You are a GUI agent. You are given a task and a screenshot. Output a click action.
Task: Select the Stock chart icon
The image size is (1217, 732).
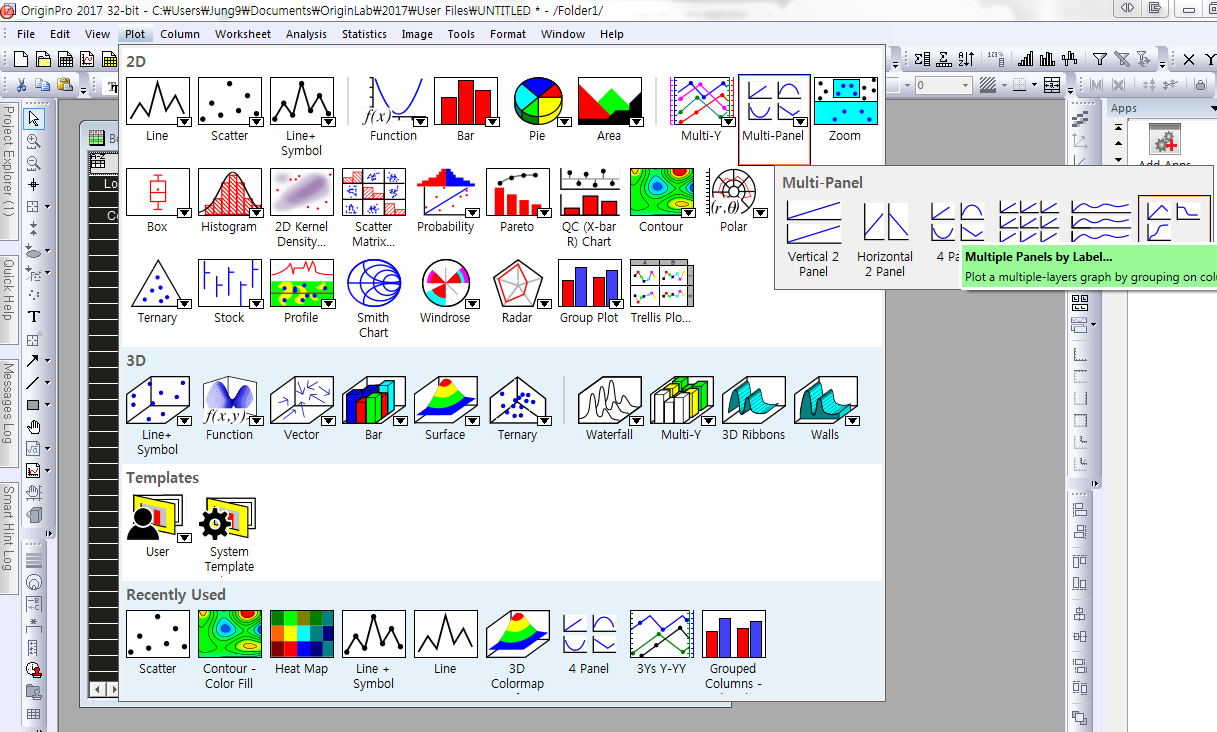[229, 283]
